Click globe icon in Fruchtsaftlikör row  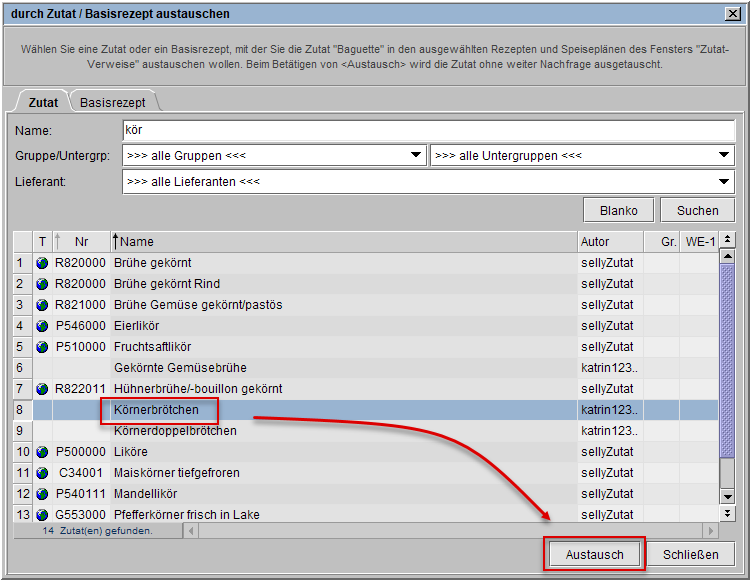click(x=42, y=347)
